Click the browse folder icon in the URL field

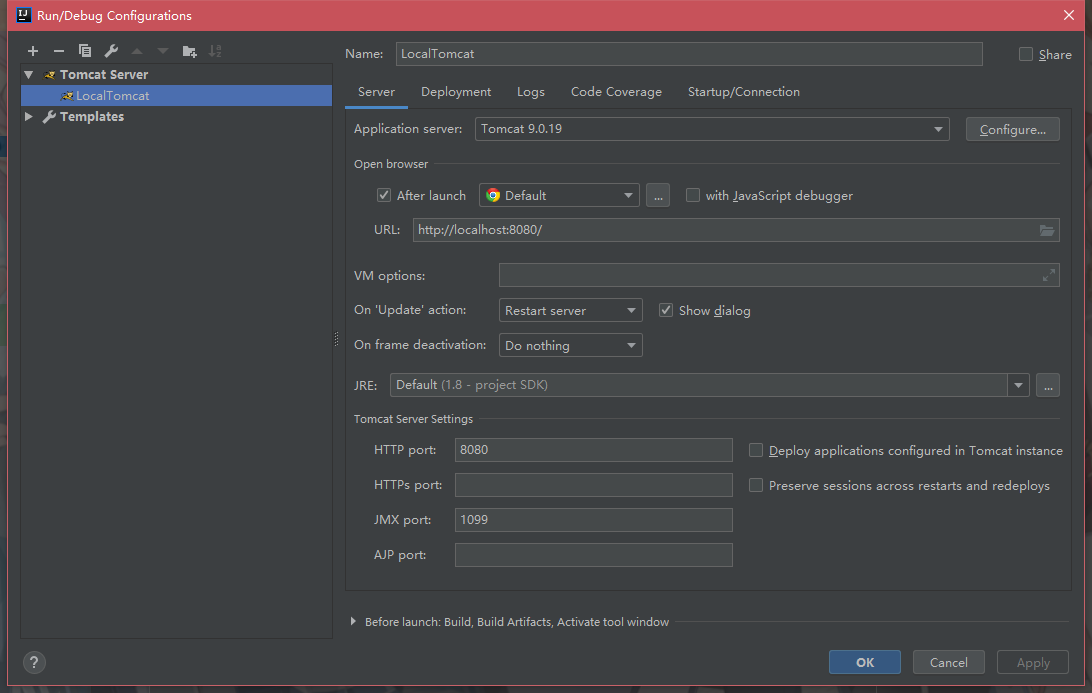coord(1047,230)
